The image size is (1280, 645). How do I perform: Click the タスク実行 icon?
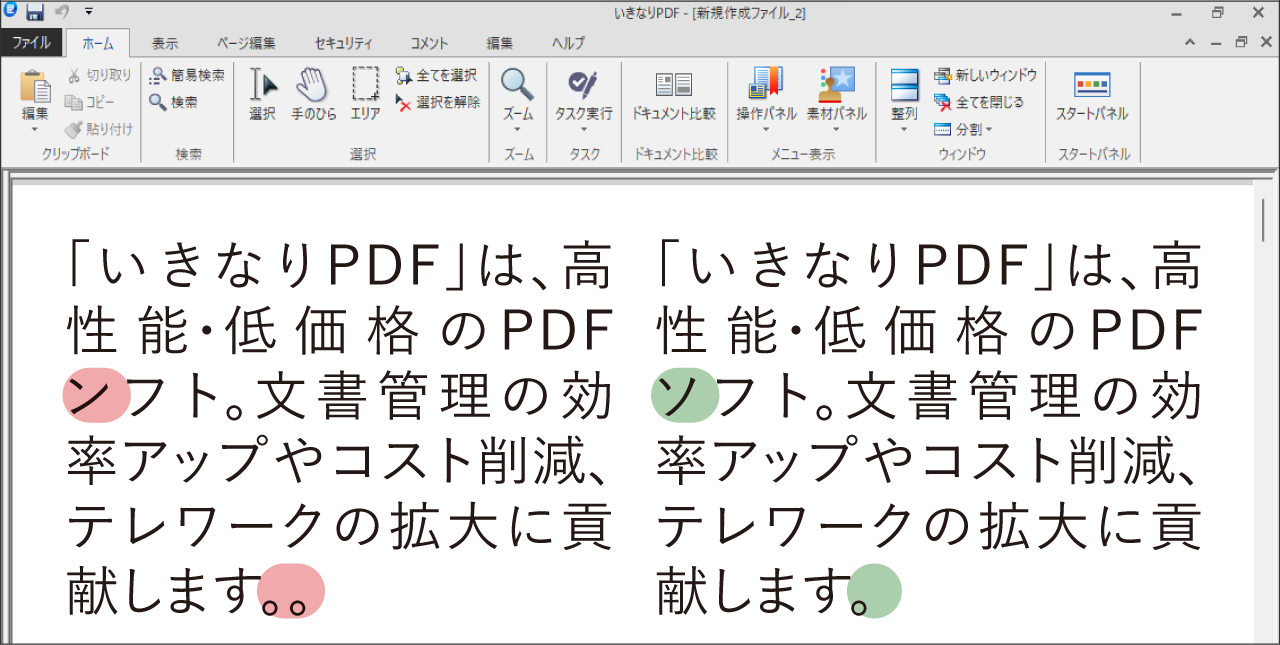point(583,84)
